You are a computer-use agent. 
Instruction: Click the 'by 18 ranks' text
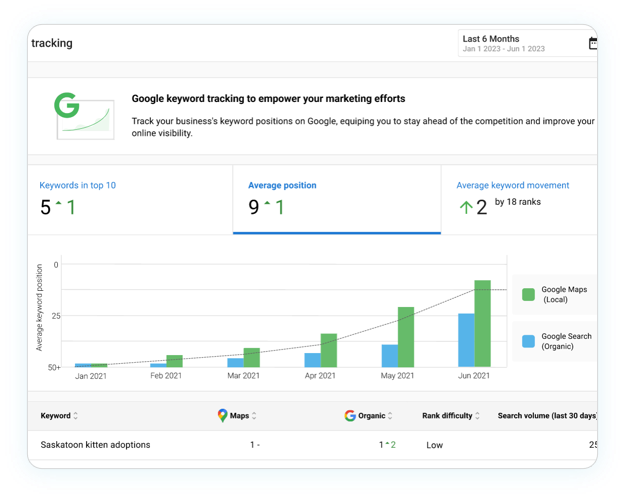pyautogui.click(x=518, y=202)
